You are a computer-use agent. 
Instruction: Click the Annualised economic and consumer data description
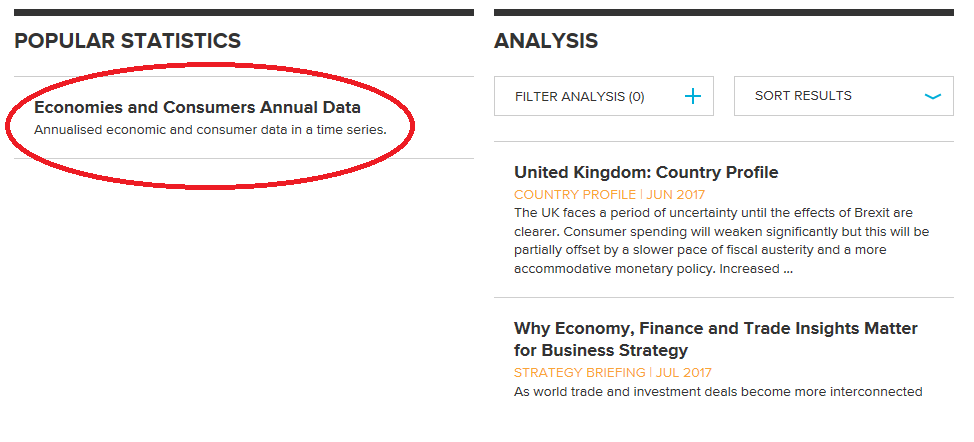(210, 129)
